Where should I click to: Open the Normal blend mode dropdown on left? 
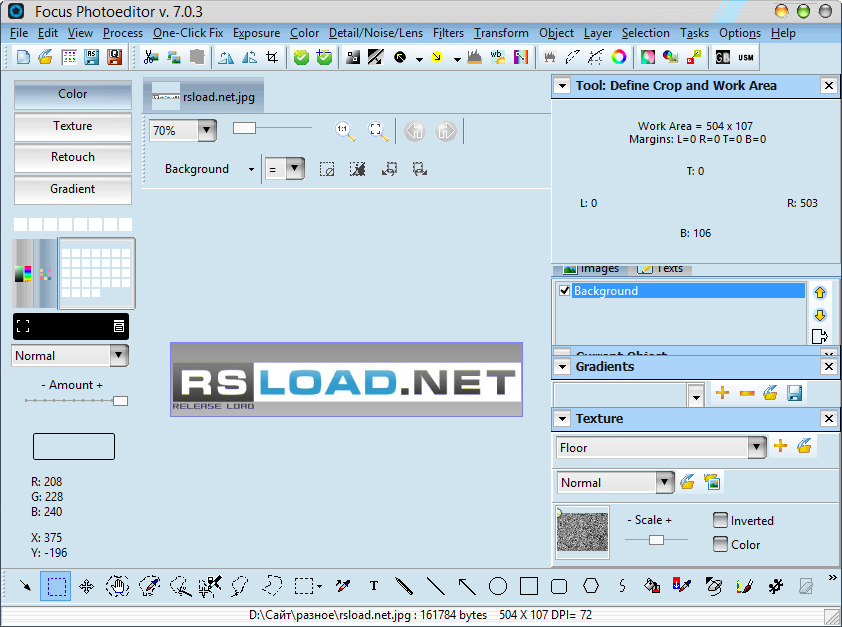click(119, 355)
